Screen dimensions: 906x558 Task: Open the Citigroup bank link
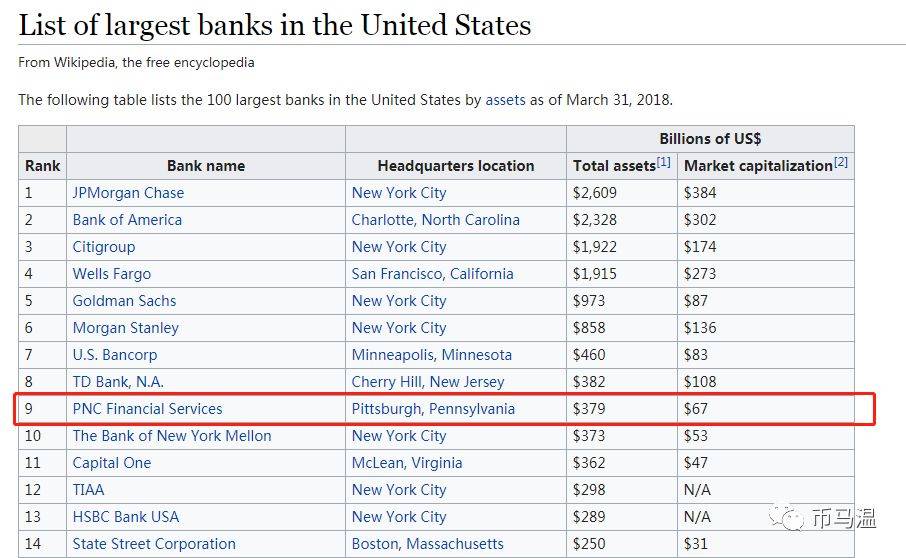point(103,247)
